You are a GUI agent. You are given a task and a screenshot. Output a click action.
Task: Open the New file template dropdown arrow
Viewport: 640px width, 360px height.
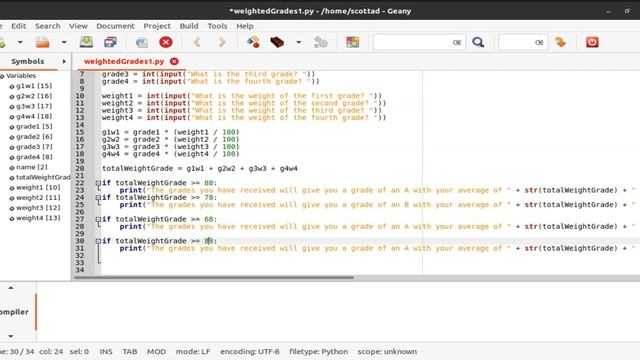(20, 42)
